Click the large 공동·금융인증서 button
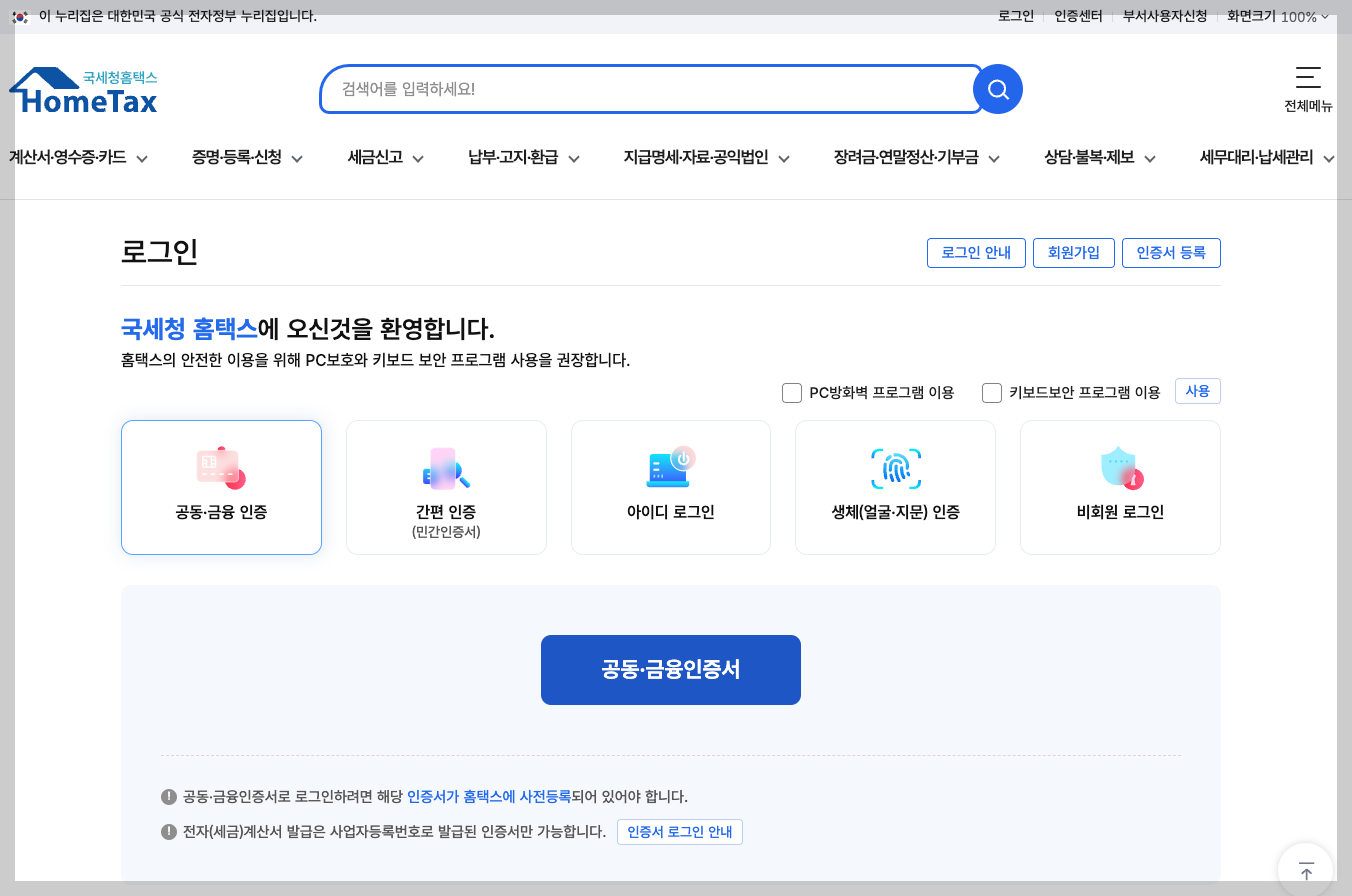The image size is (1352, 896). point(671,670)
